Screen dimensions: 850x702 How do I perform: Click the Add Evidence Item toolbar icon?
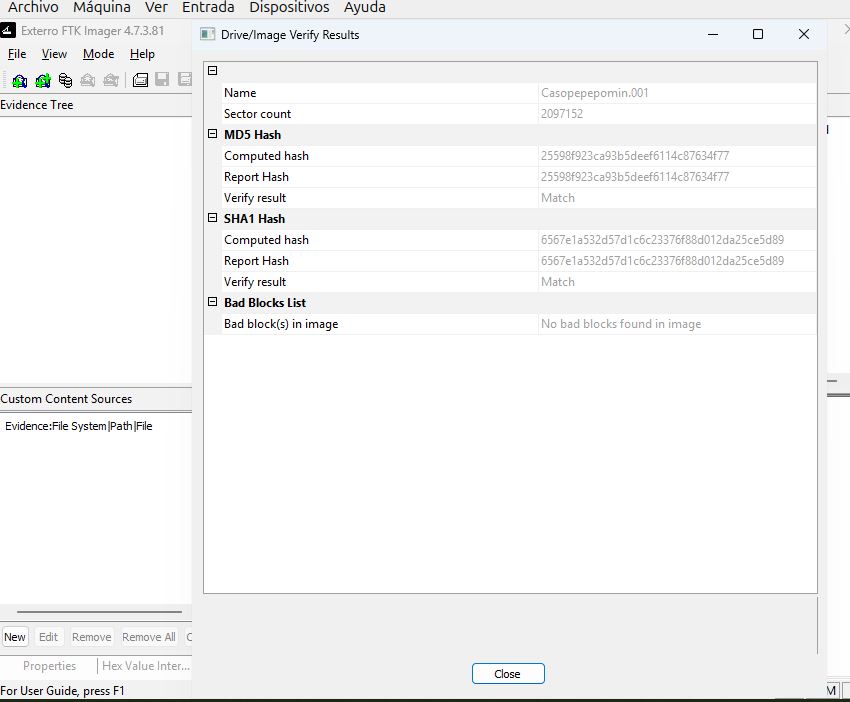pos(19,80)
